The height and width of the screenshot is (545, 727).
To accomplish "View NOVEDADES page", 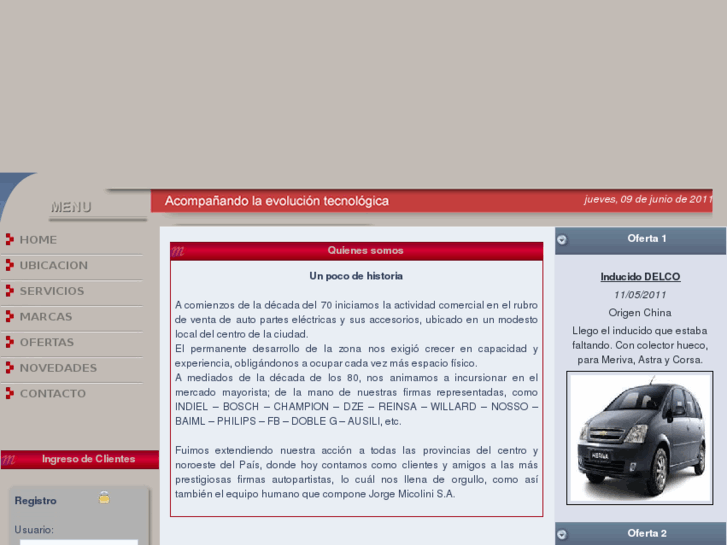I will [x=58, y=368].
